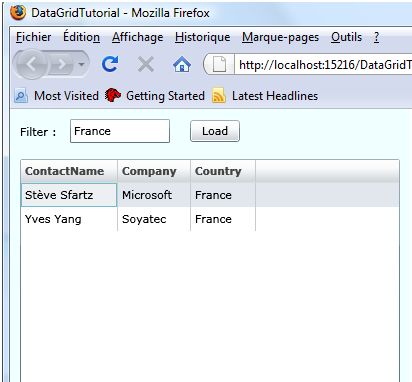412x382 pixels.
Task: Sort by the Company column header
Action: pyautogui.click(x=154, y=171)
